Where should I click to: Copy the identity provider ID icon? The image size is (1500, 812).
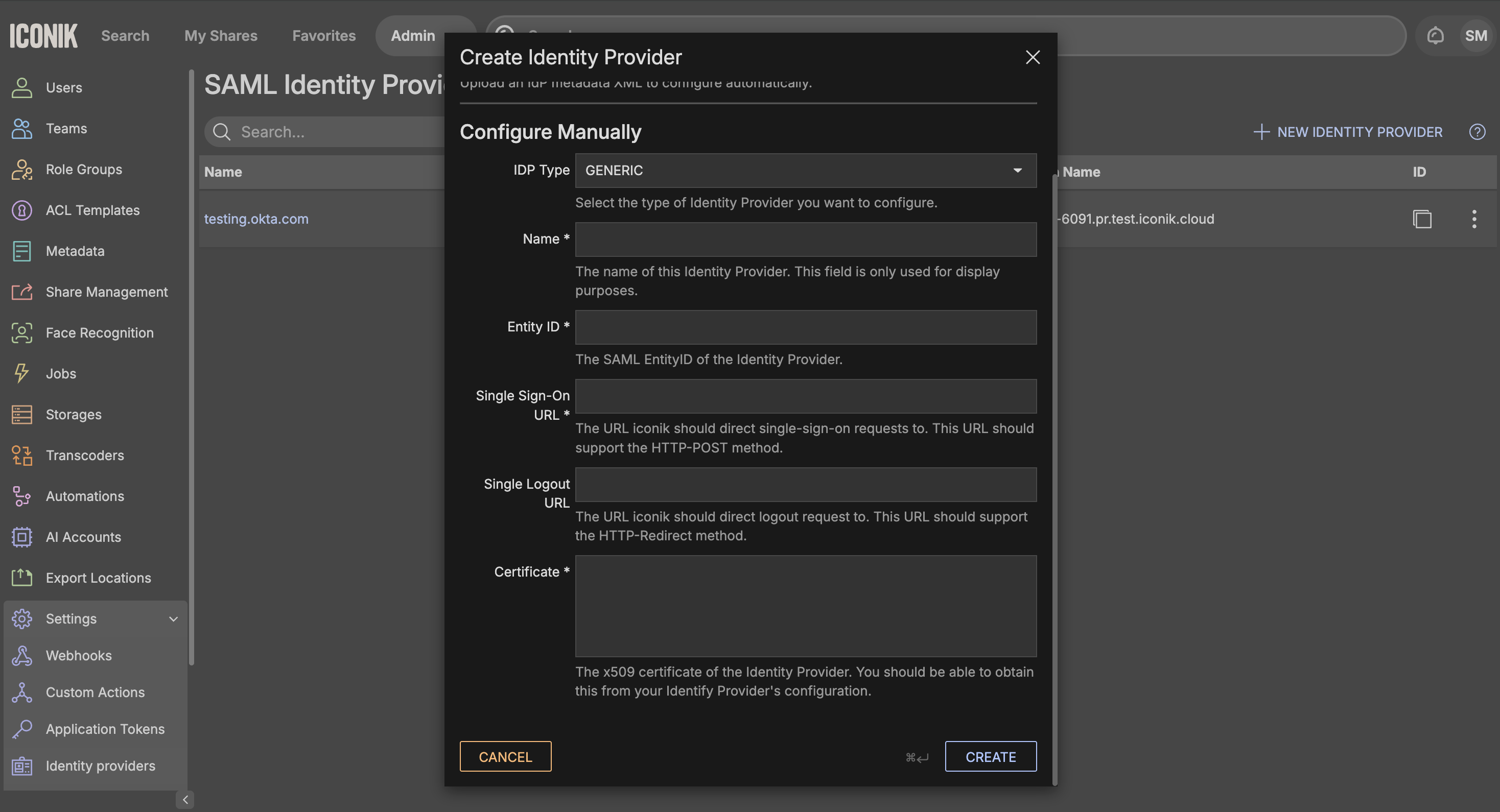coord(1422,219)
